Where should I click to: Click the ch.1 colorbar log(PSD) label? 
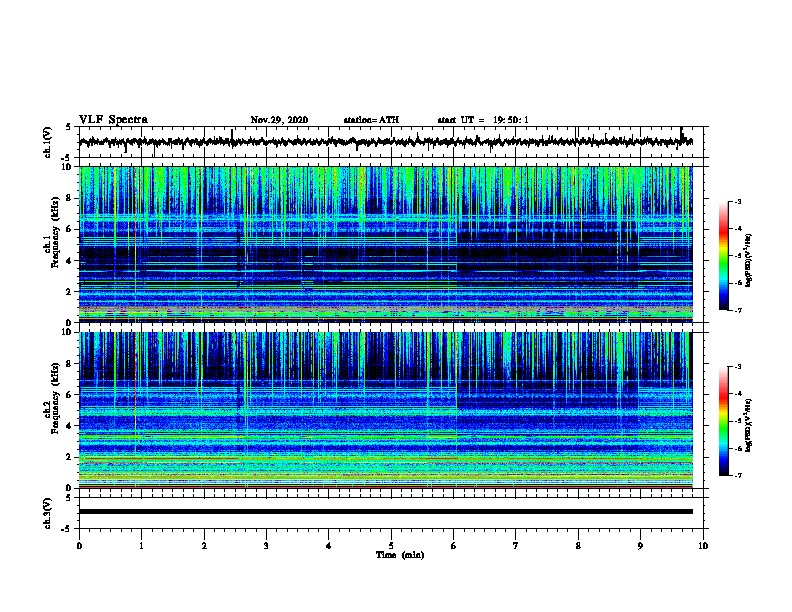click(x=749, y=260)
